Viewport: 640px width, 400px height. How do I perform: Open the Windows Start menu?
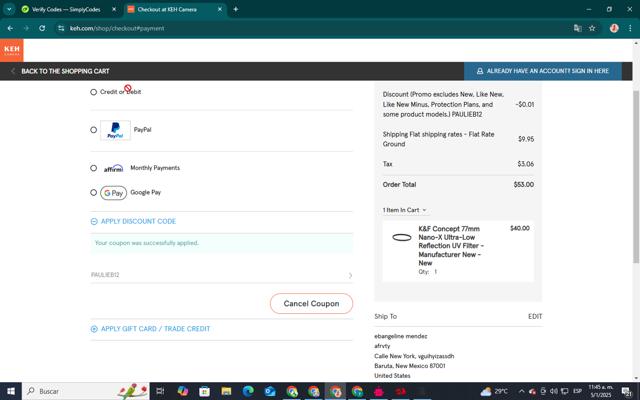11,391
